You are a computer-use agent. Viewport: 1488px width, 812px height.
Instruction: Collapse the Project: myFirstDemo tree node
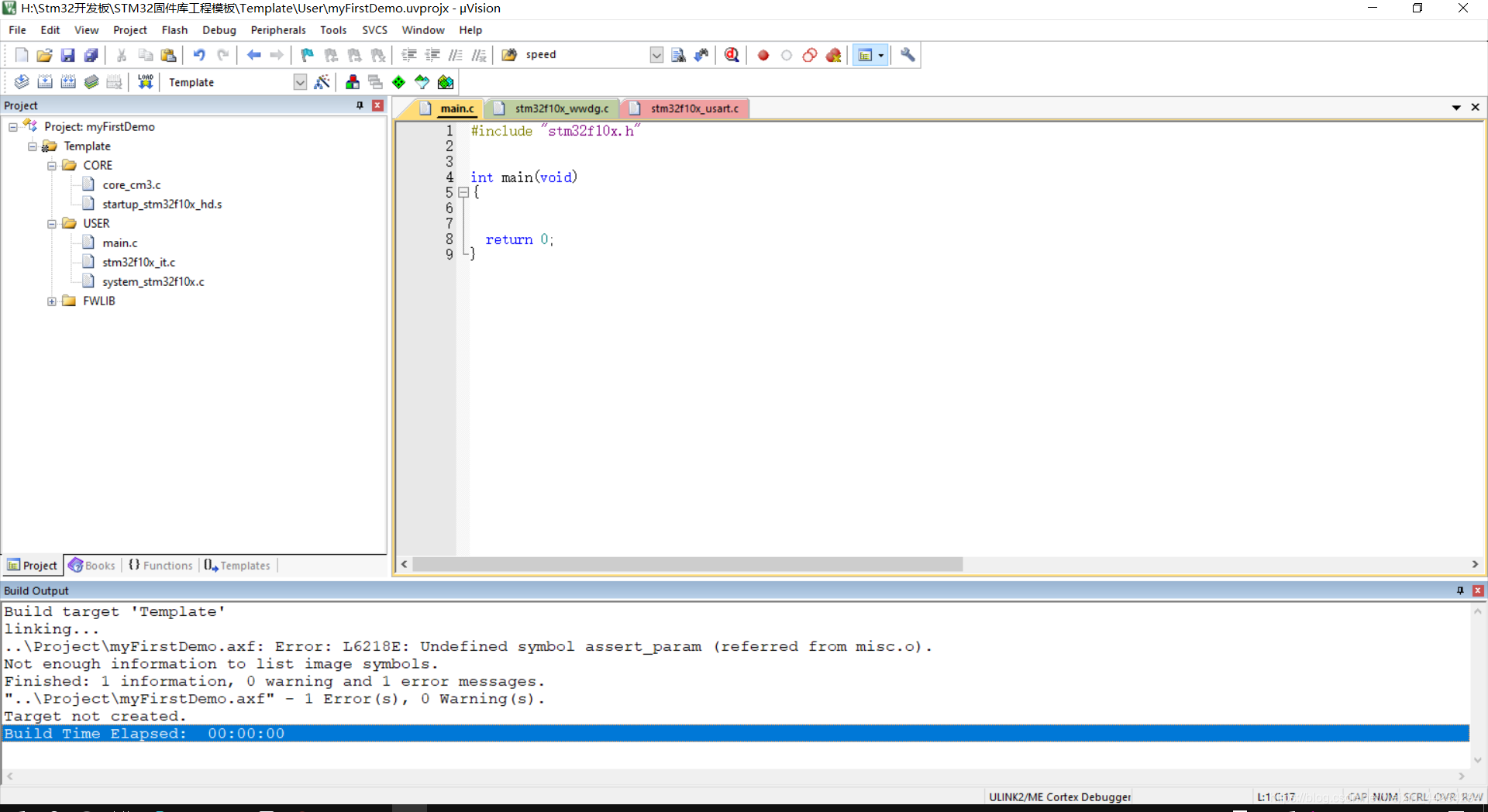coord(13,127)
